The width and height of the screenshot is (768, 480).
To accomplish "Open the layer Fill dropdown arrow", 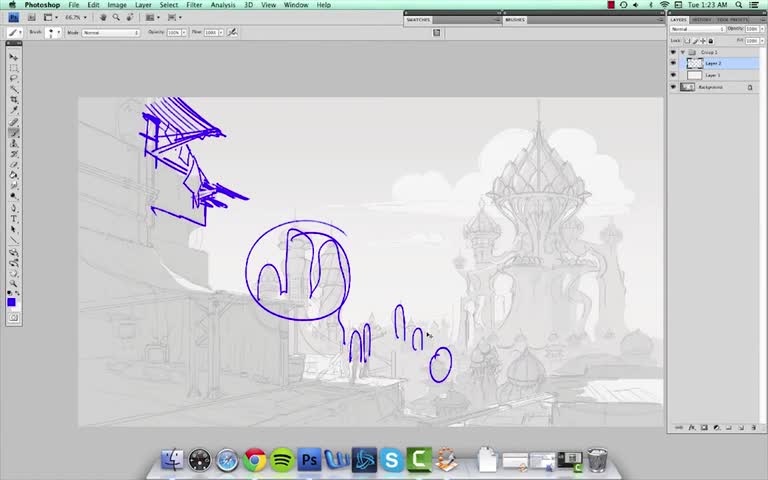I will tap(762, 41).
